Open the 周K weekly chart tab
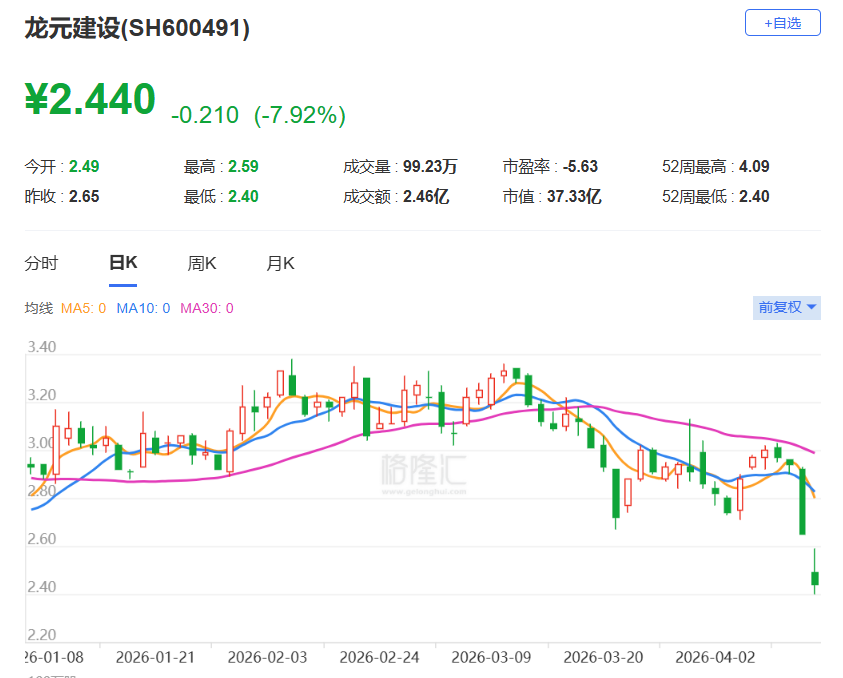Viewport: 843px width, 678px height. [202, 263]
